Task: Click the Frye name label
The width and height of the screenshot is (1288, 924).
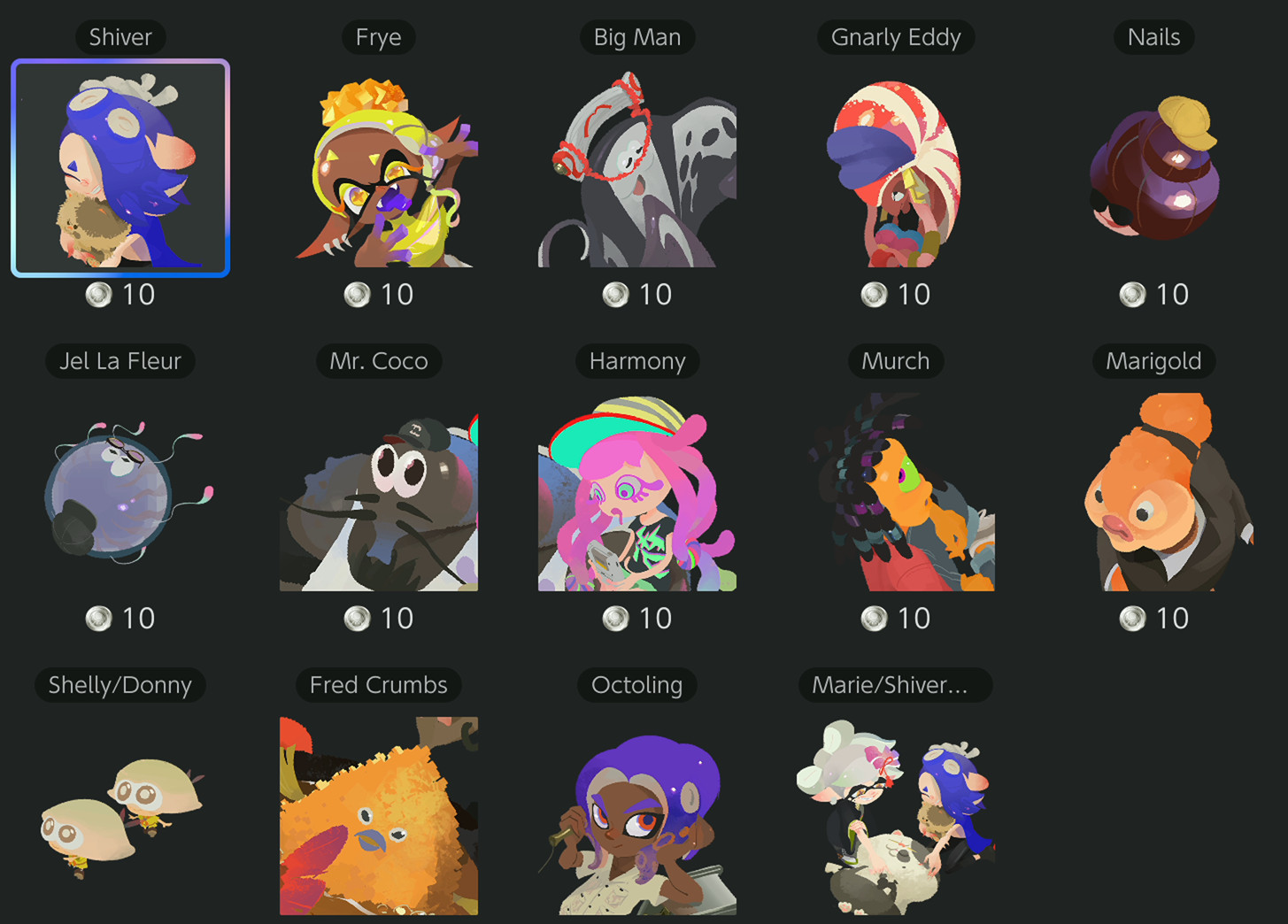Action: point(379,37)
